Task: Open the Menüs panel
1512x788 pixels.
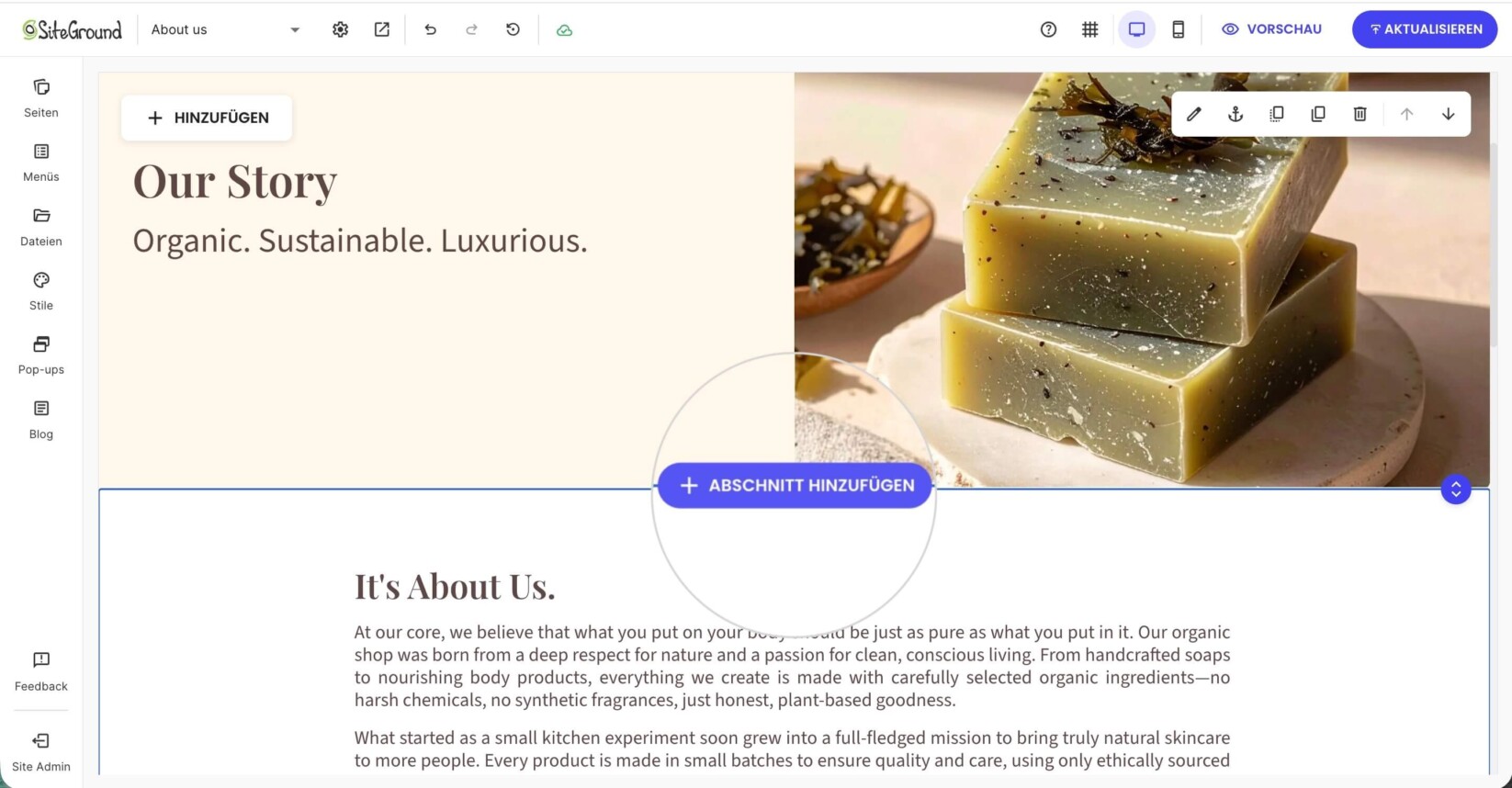Action: (41, 163)
